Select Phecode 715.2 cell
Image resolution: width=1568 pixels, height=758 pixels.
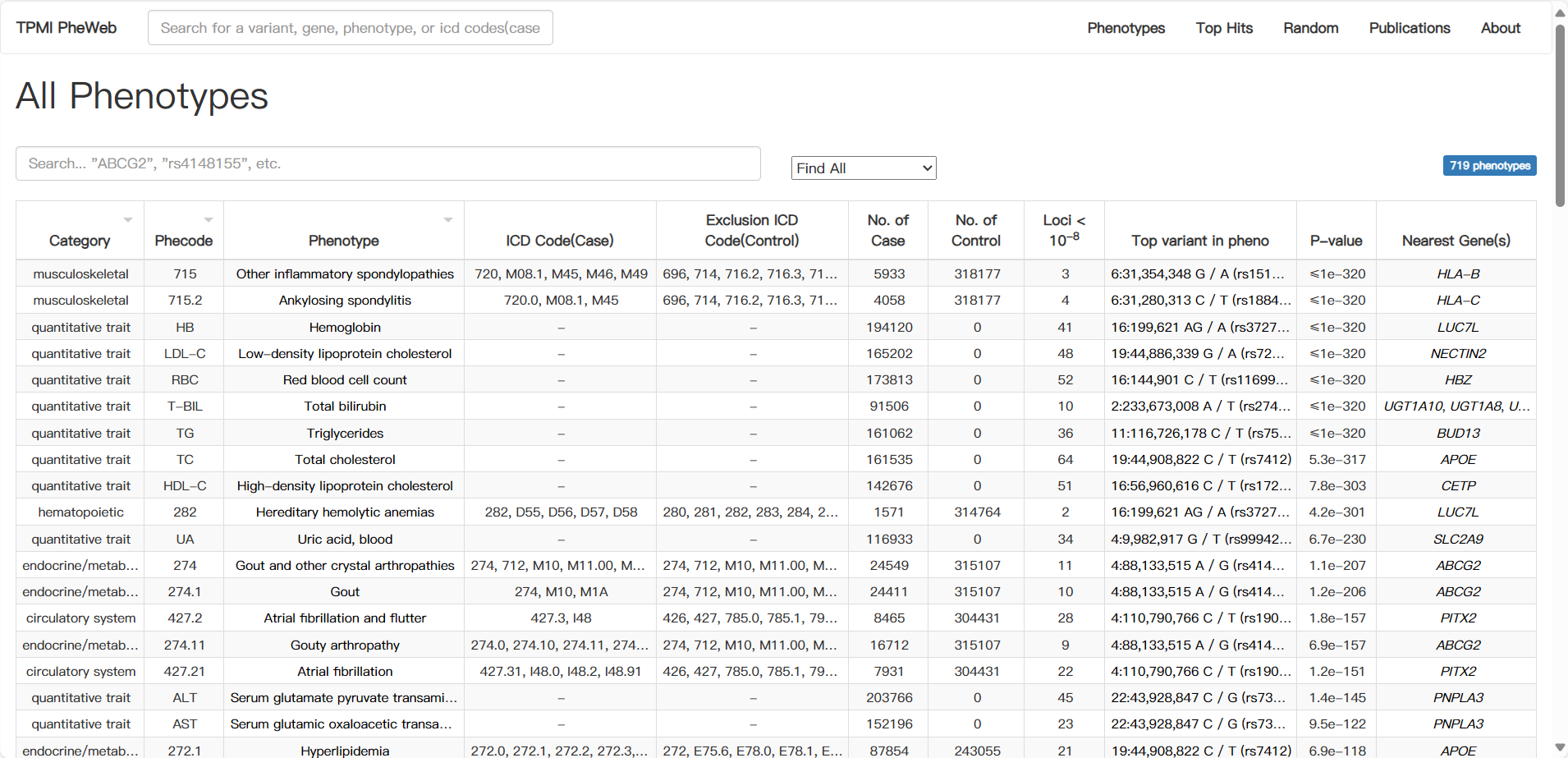pos(185,300)
